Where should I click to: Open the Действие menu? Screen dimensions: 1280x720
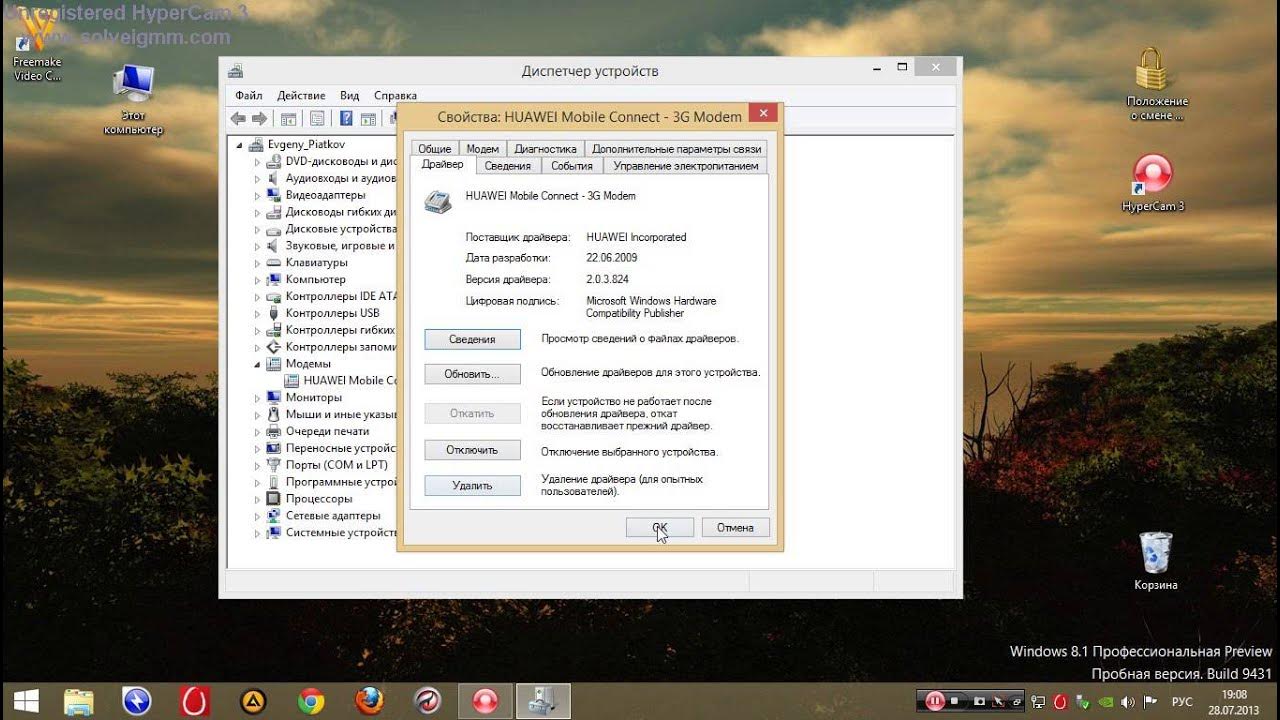click(x=301, y=96)
